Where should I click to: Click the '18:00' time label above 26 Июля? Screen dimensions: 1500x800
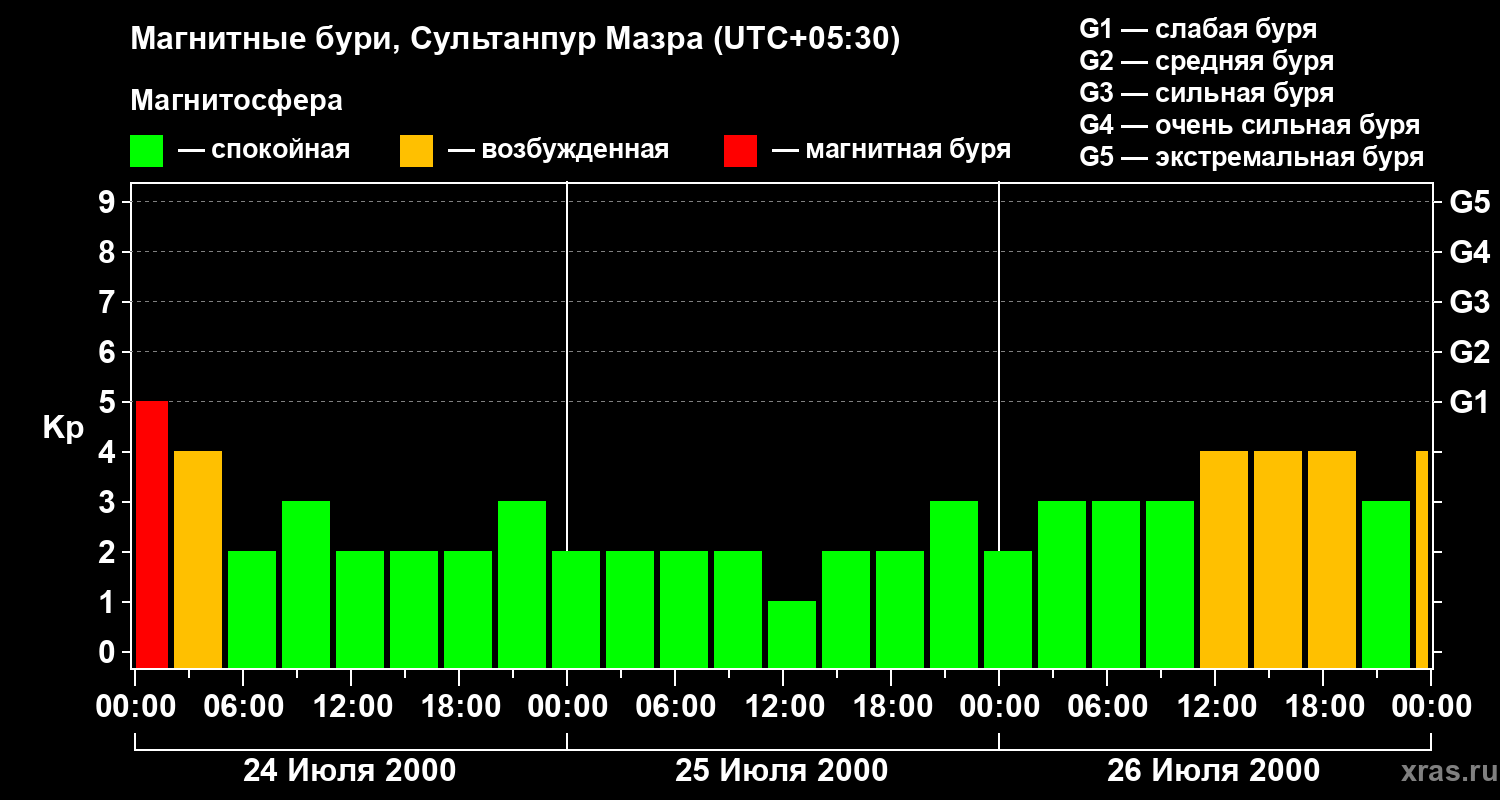click(x=1323, y=706)
